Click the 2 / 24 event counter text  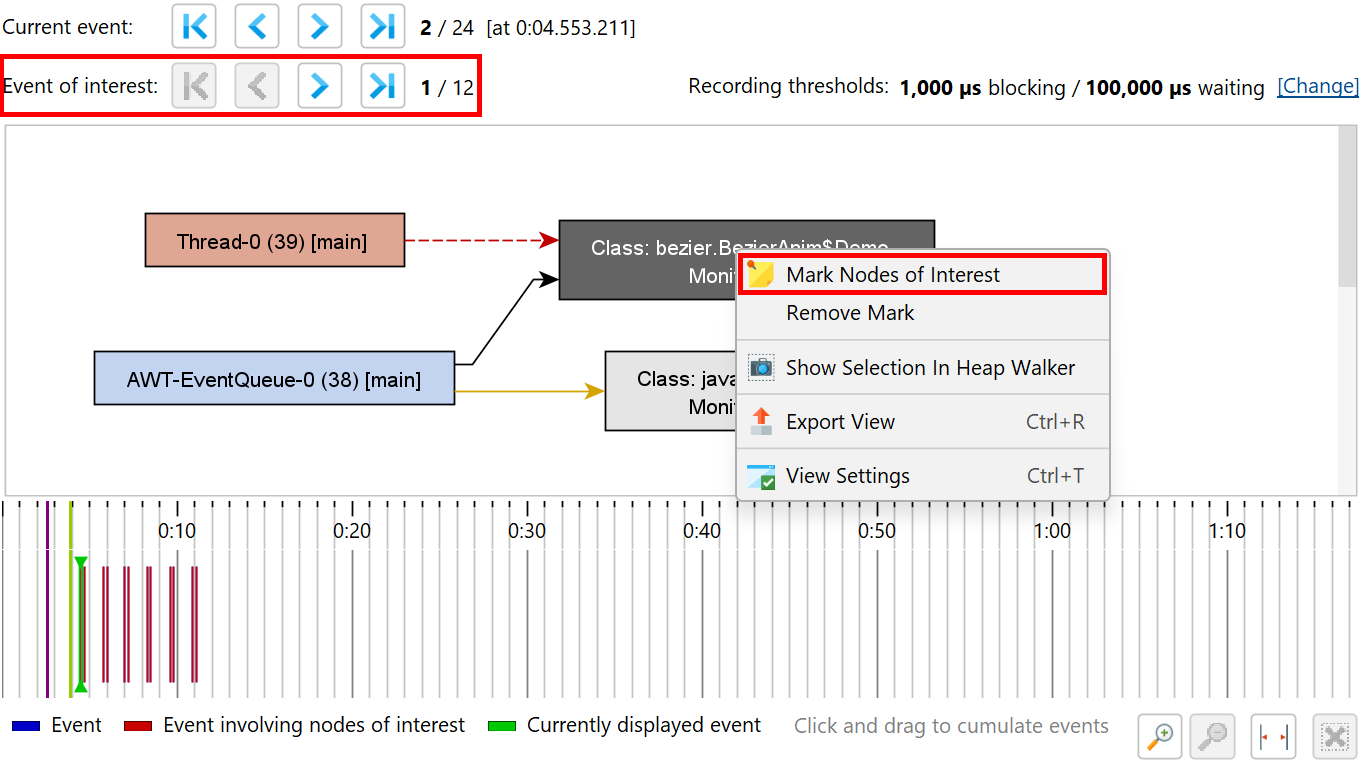pyautogui.click(x=447, y=27)
